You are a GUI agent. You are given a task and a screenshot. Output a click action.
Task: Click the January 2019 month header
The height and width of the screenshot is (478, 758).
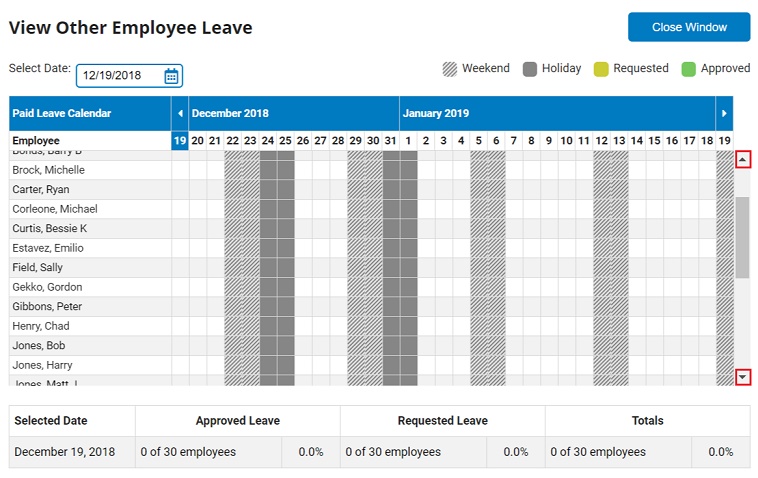tap(436, 114)
